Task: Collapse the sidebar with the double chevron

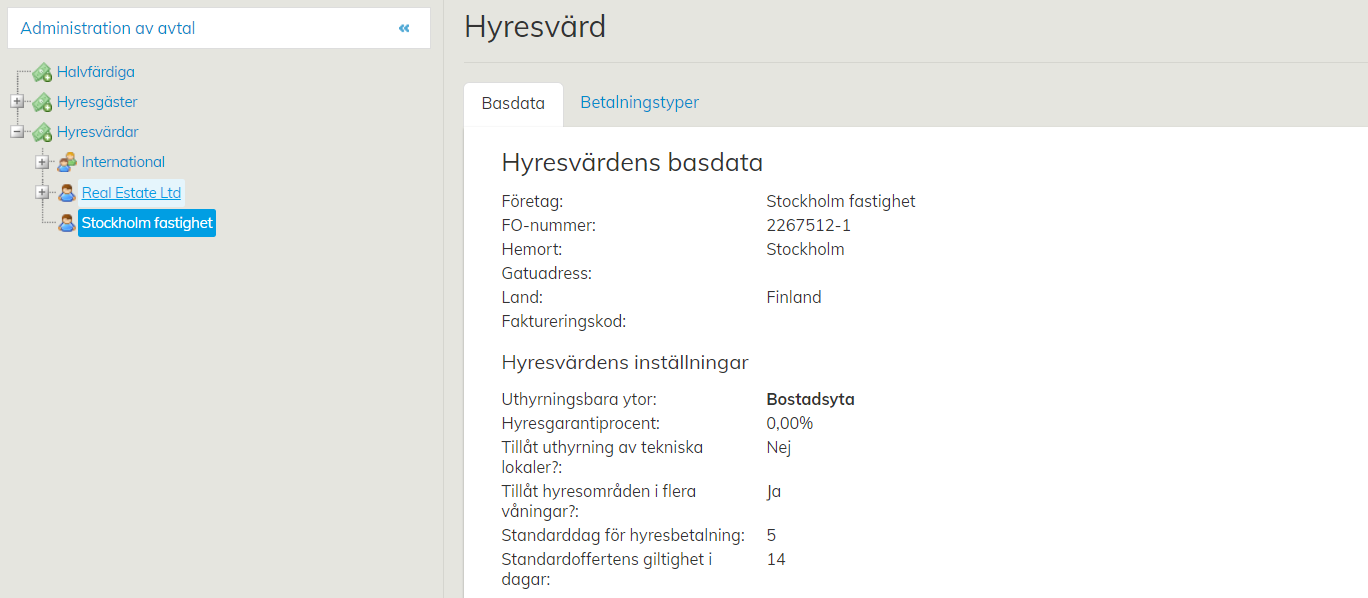Action: [x=404, y=29]
